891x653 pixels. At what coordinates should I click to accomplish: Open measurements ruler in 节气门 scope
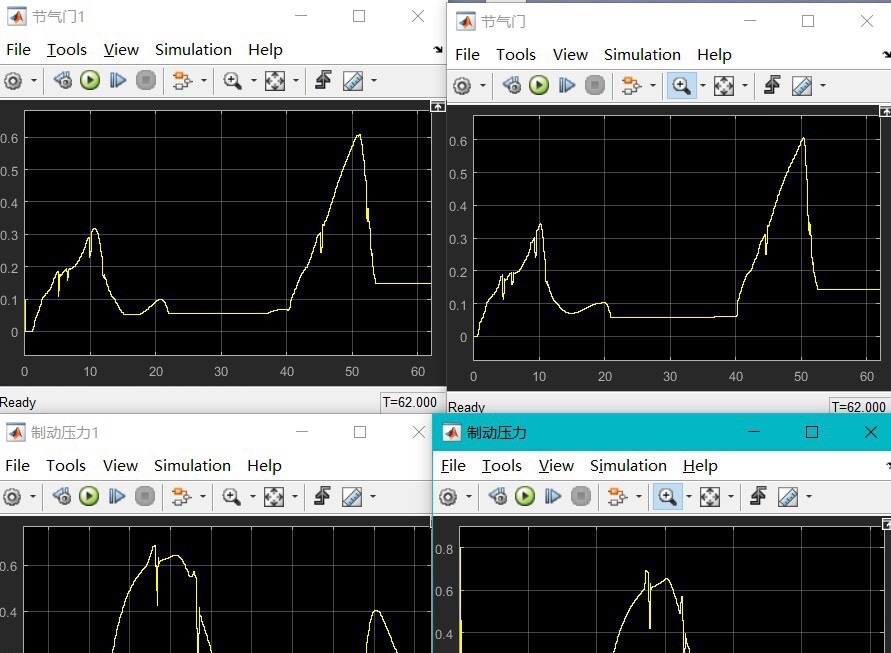coord(802,86)
